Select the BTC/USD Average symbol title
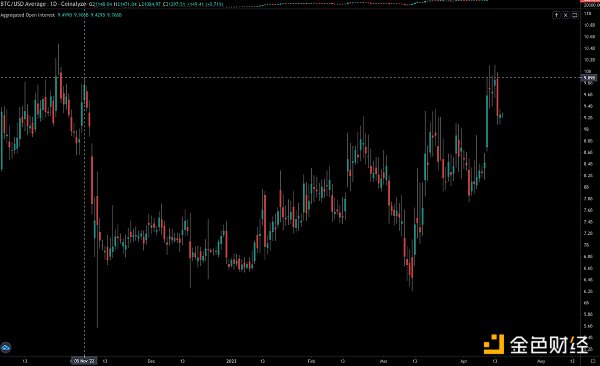This screenshot has height=366, width=600. (23, 4)
